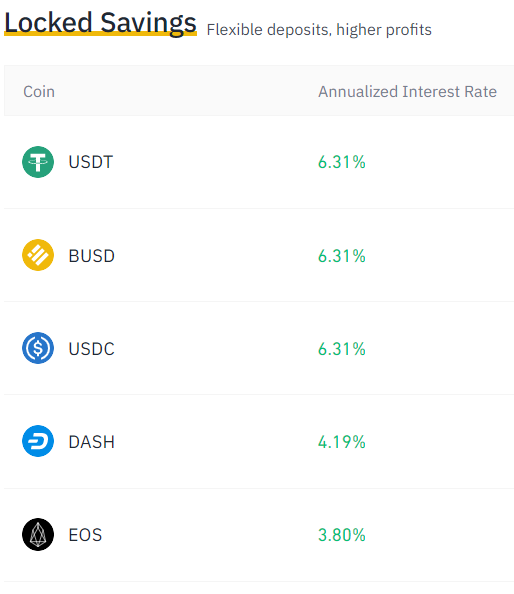This screenshot has height=594, width=514.
Task: Select the EOS coin name
Action: pyautogui.click(x=85, y=535)
